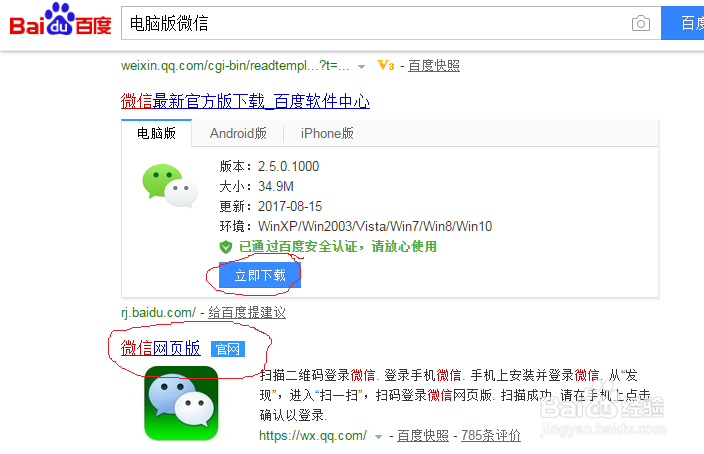Click the WinXP/Win2003/Vista environment text

375,226
